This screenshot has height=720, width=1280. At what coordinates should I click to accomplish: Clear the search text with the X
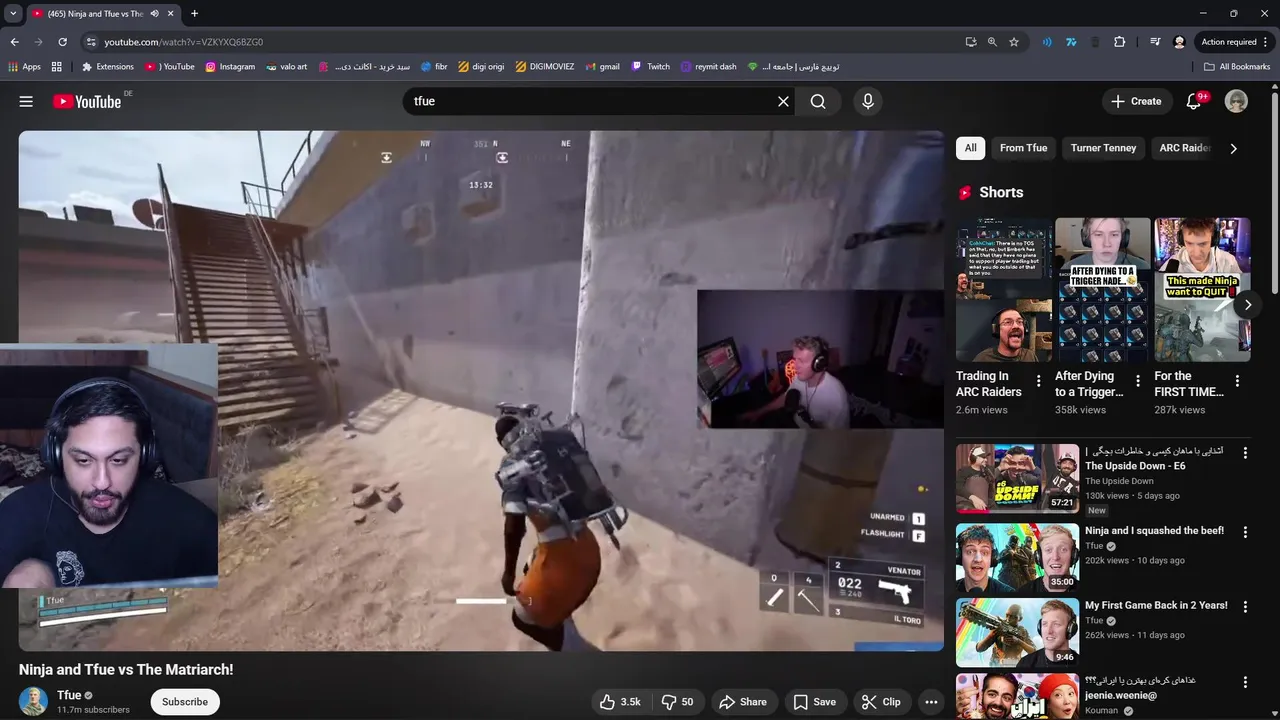point(783,101)
